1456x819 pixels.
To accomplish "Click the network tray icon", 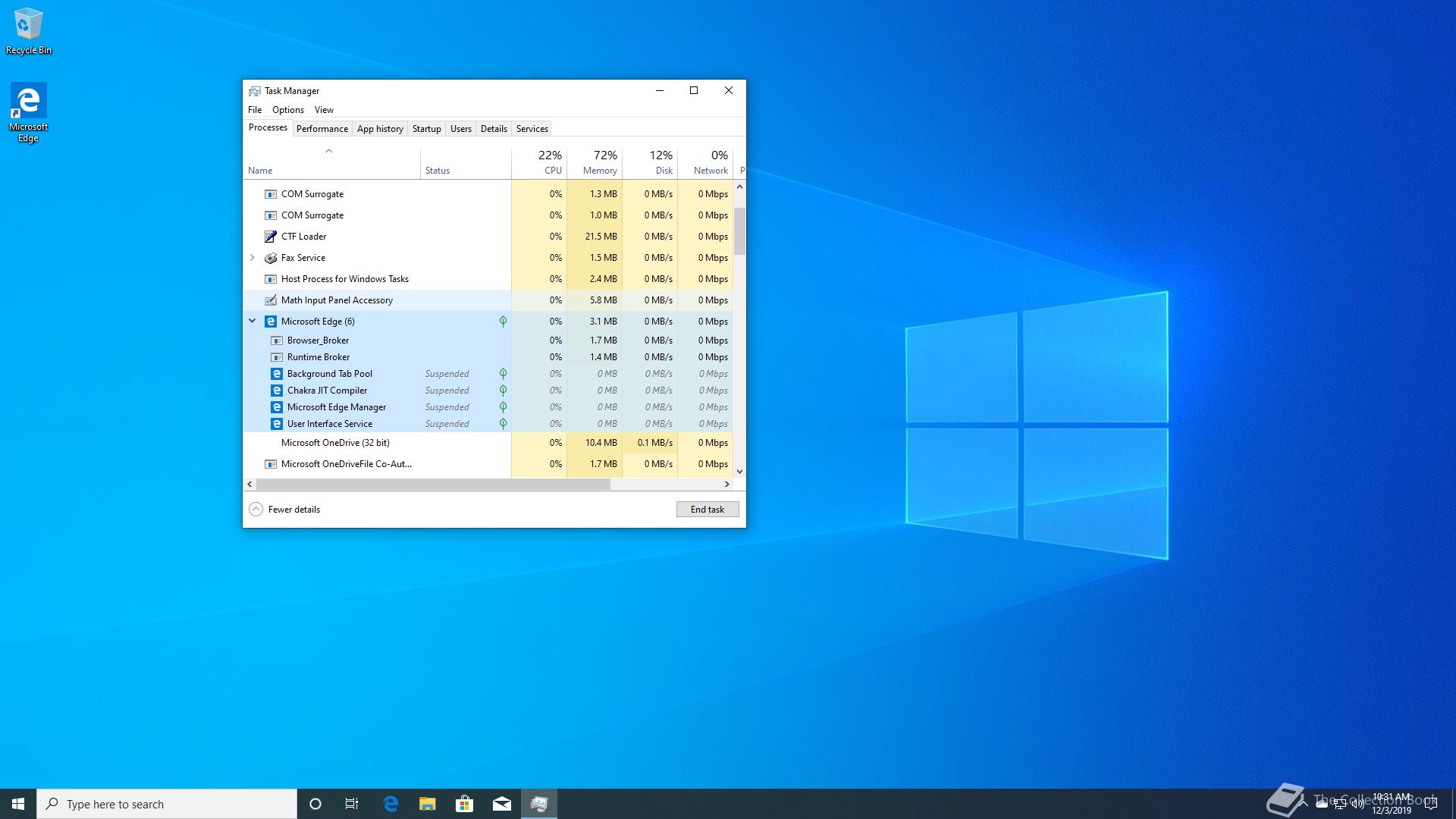I will pos(1340,804).
